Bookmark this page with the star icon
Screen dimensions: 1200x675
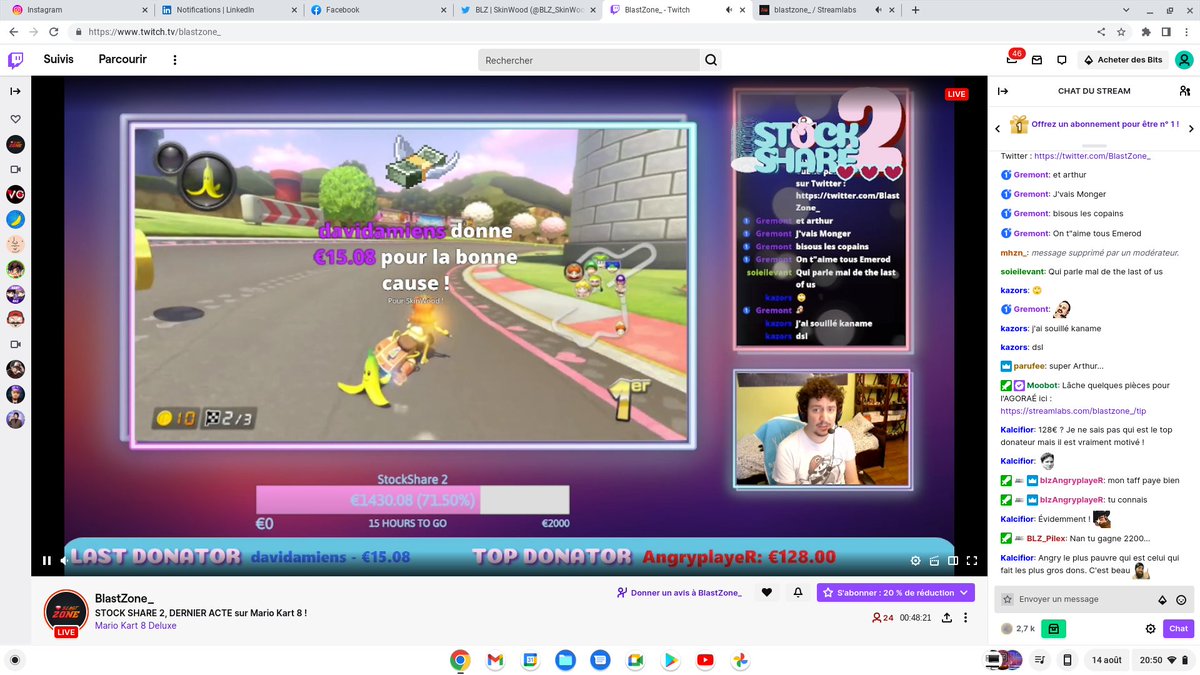tap(1122, 32)
